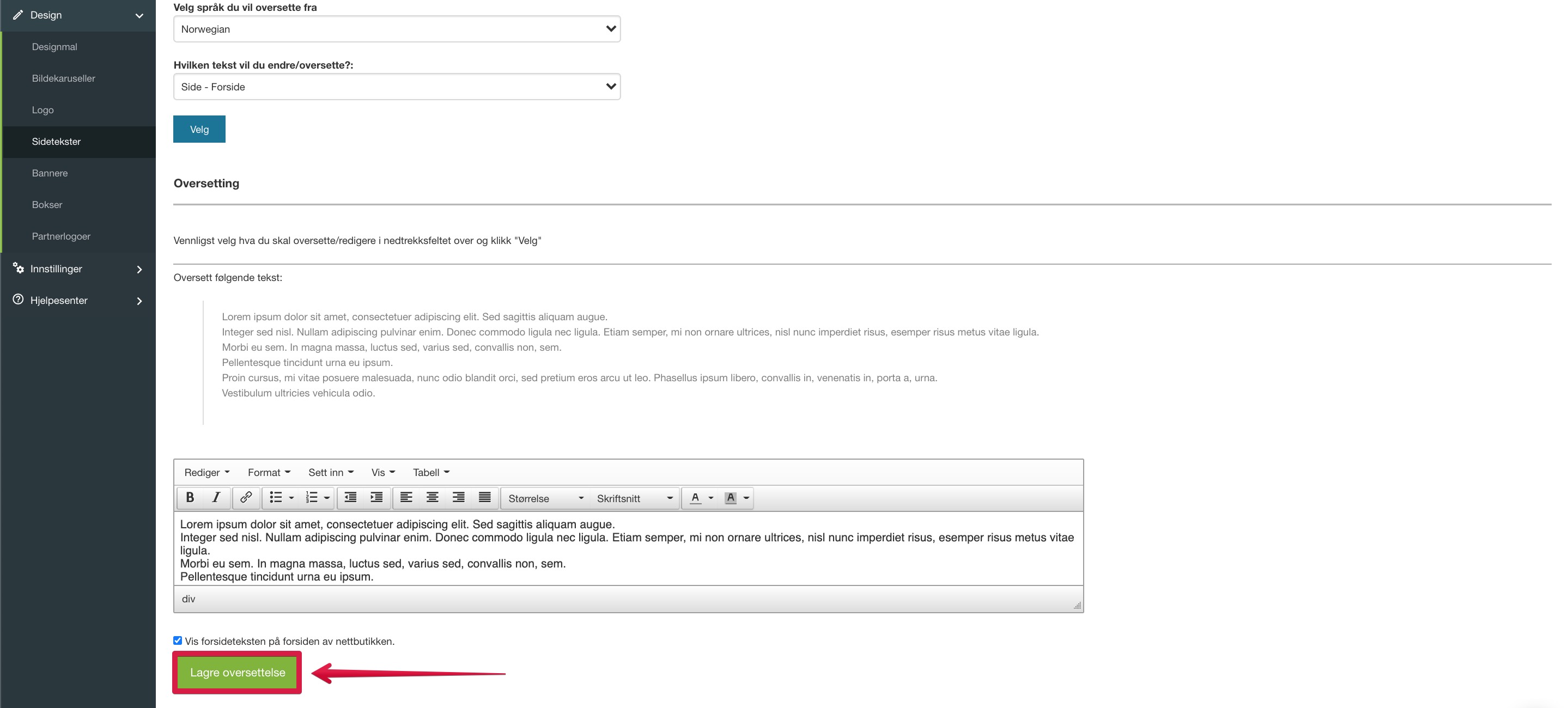
Task: Toggle bold formatting in editor
Action: pyautogui.click(x=190, y=498)
